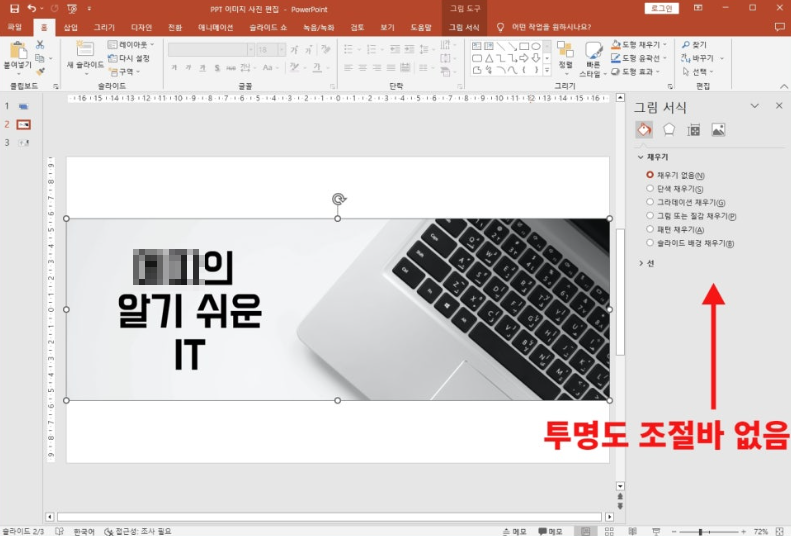This screenshot has width=791, height=536.
Task: Open the Size & Properties icon
Action: [x=693, y=129]
